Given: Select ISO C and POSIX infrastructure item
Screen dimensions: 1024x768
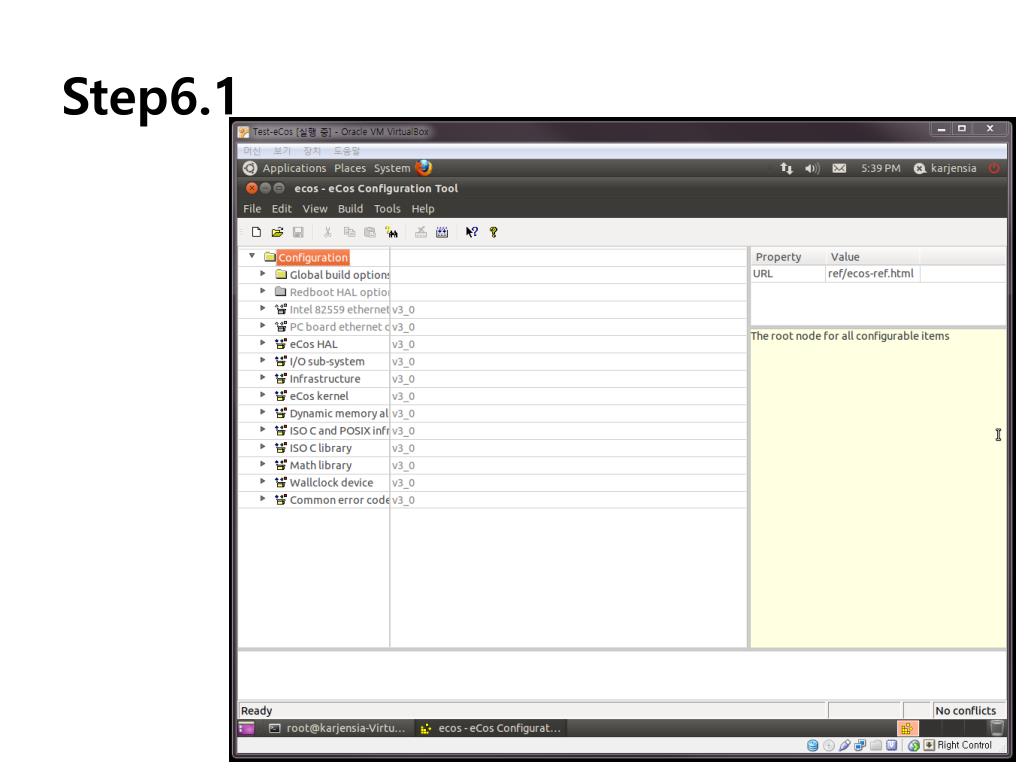Looking at the screenshot, I should click(x=339, y=430).
